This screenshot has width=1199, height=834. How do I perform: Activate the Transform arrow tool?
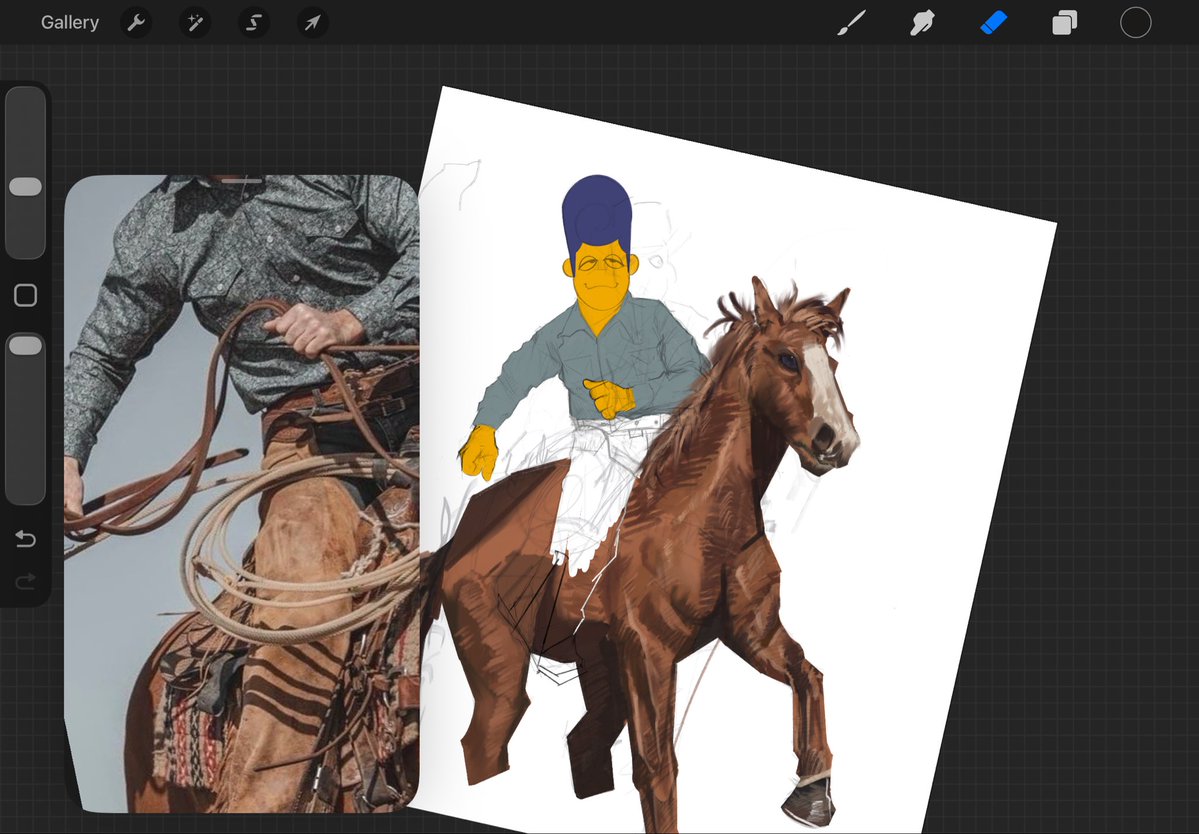coord(313,23)
